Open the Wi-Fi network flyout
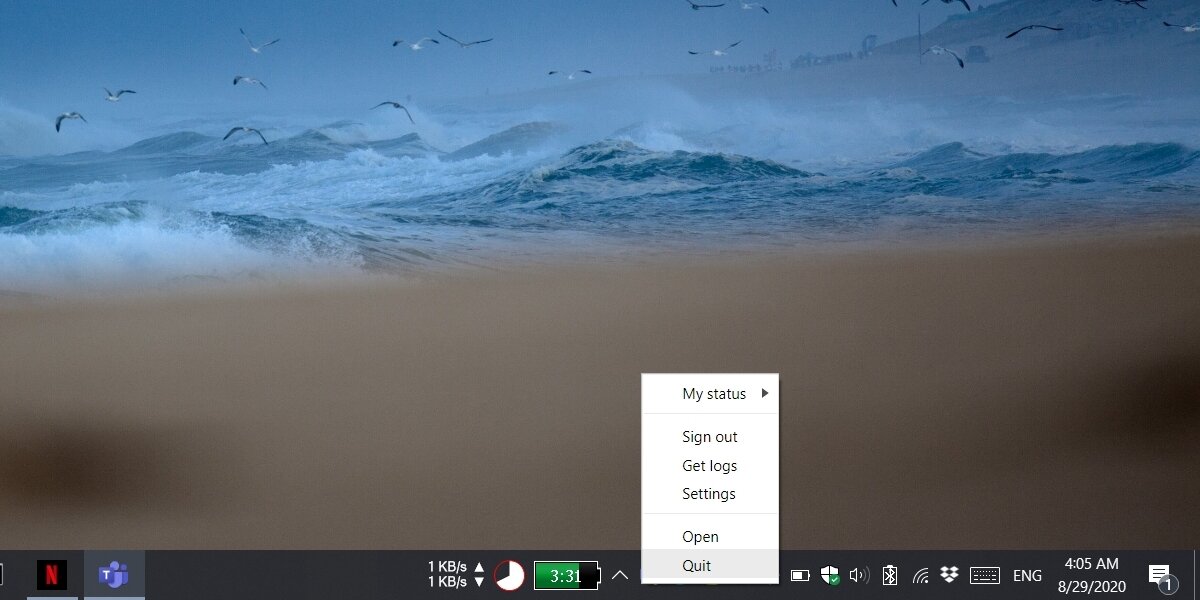The image size is (1200, 600). [x=920, y=575]
